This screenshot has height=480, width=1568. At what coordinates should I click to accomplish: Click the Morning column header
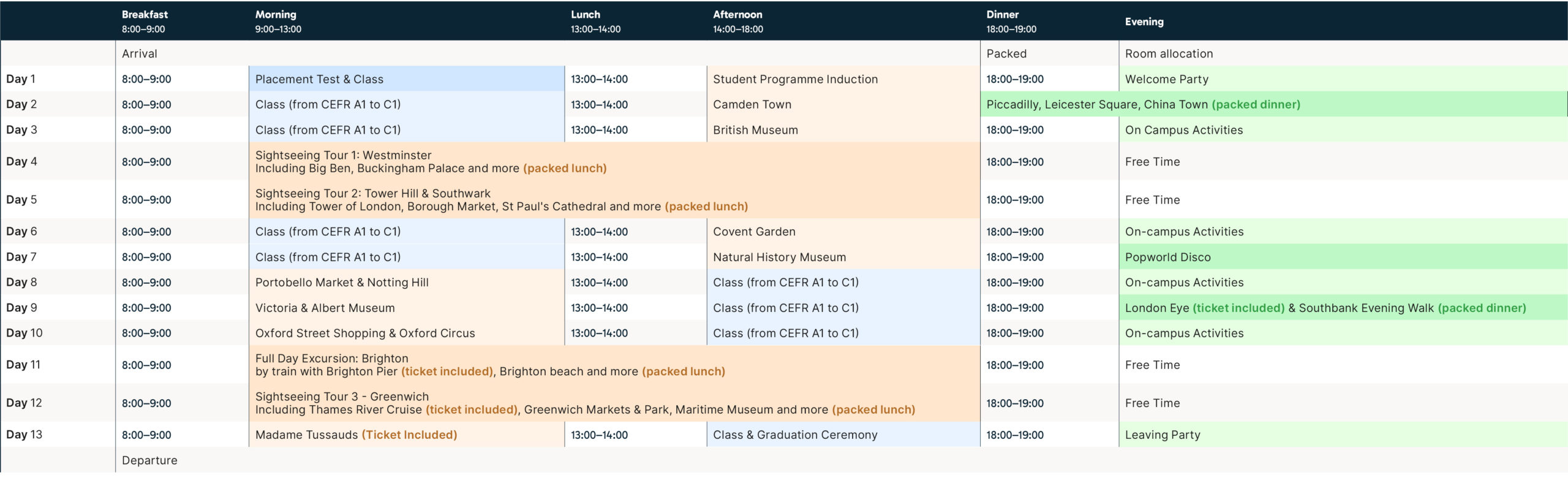tap(276, 21)
